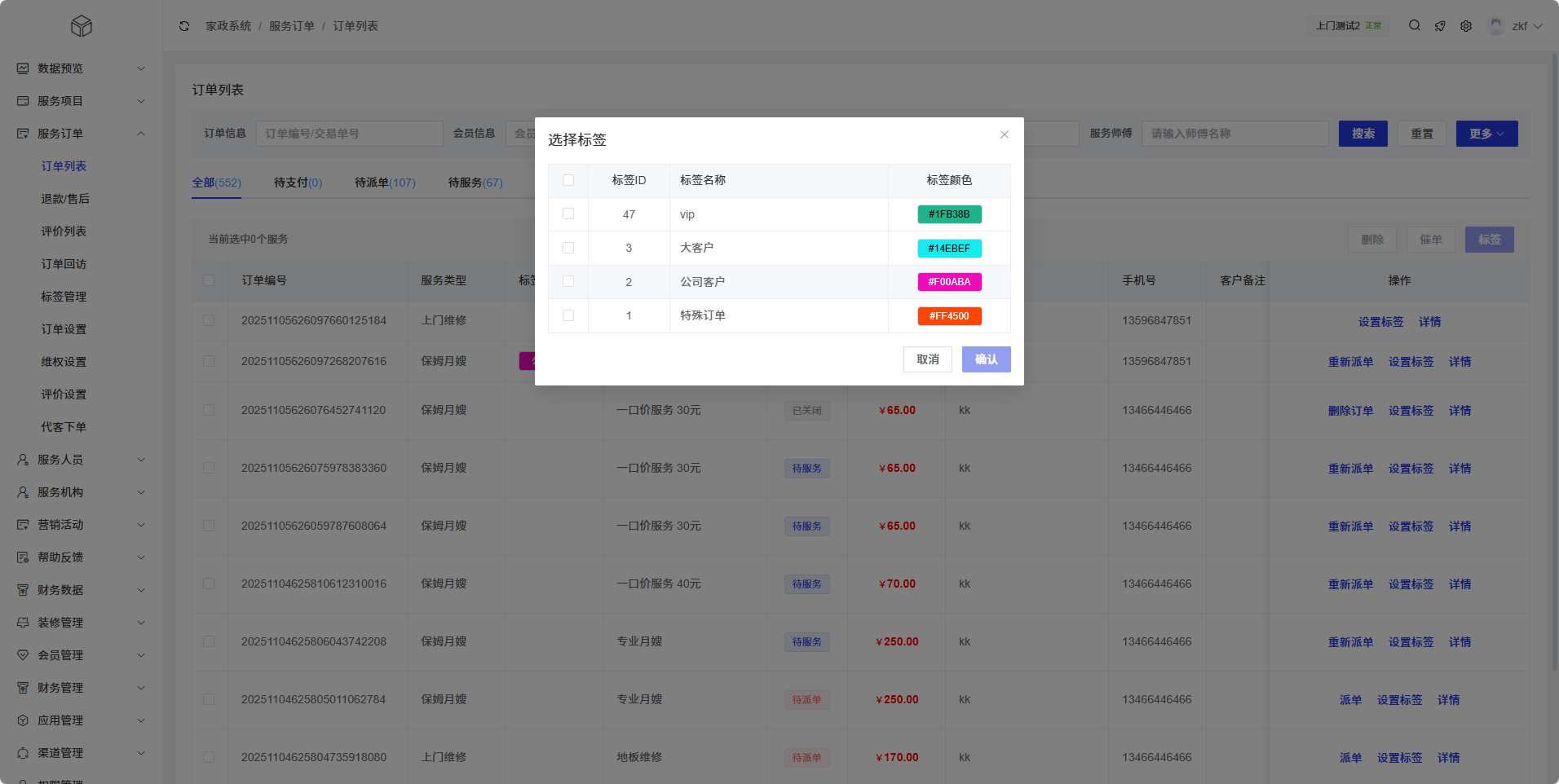Viewport: 1559px width, 784px height.
Task: Click the 会员管理 sidebar icon
Action: click(x=23, y=655)
